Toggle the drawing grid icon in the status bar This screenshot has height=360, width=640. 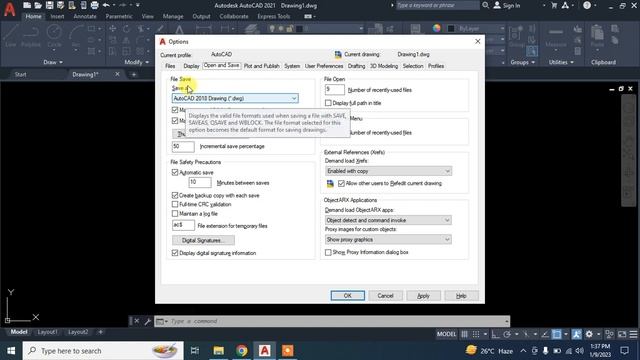point(464,334)
